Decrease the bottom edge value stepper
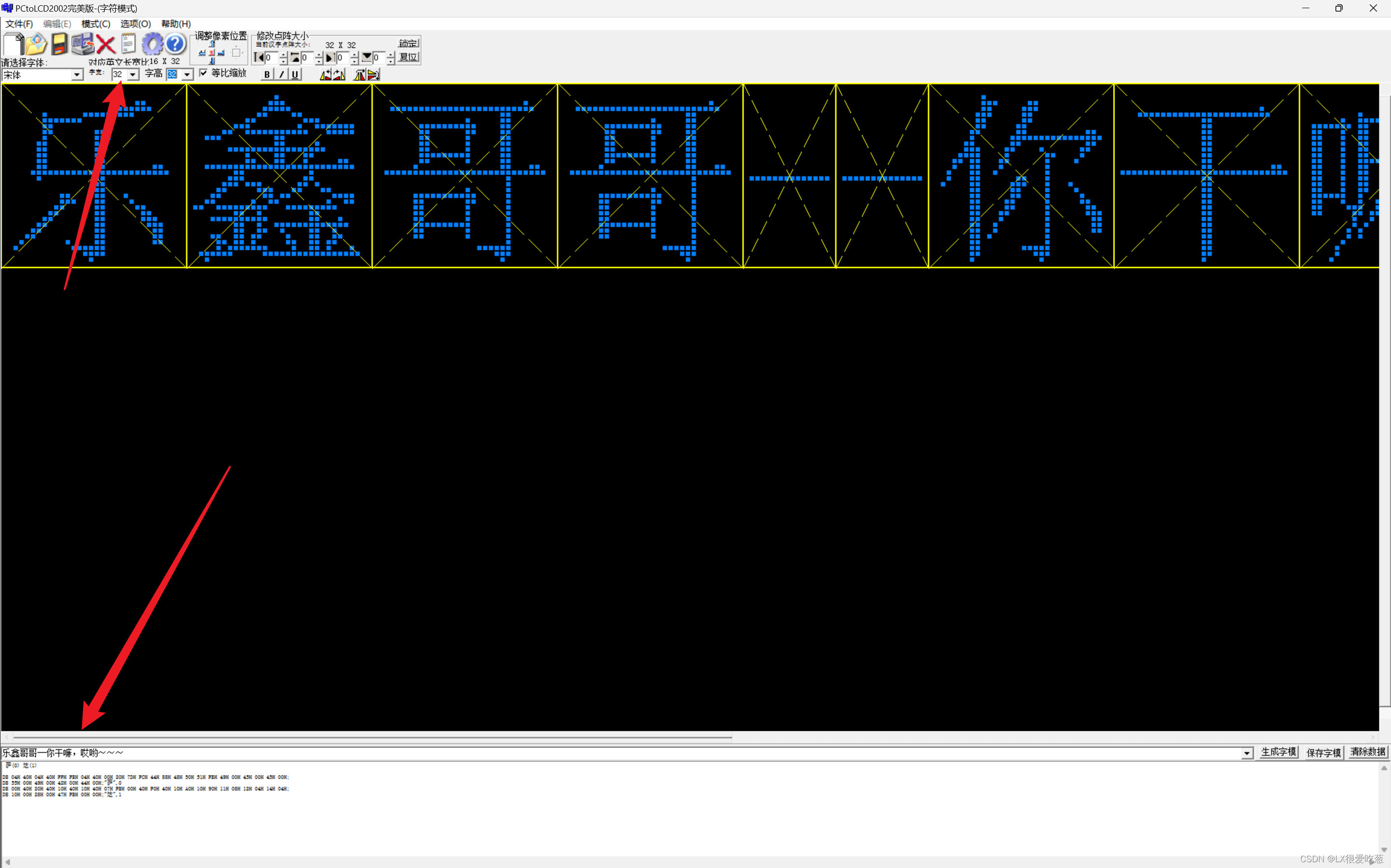This screenshot has width=1391, height=868. 391,61
